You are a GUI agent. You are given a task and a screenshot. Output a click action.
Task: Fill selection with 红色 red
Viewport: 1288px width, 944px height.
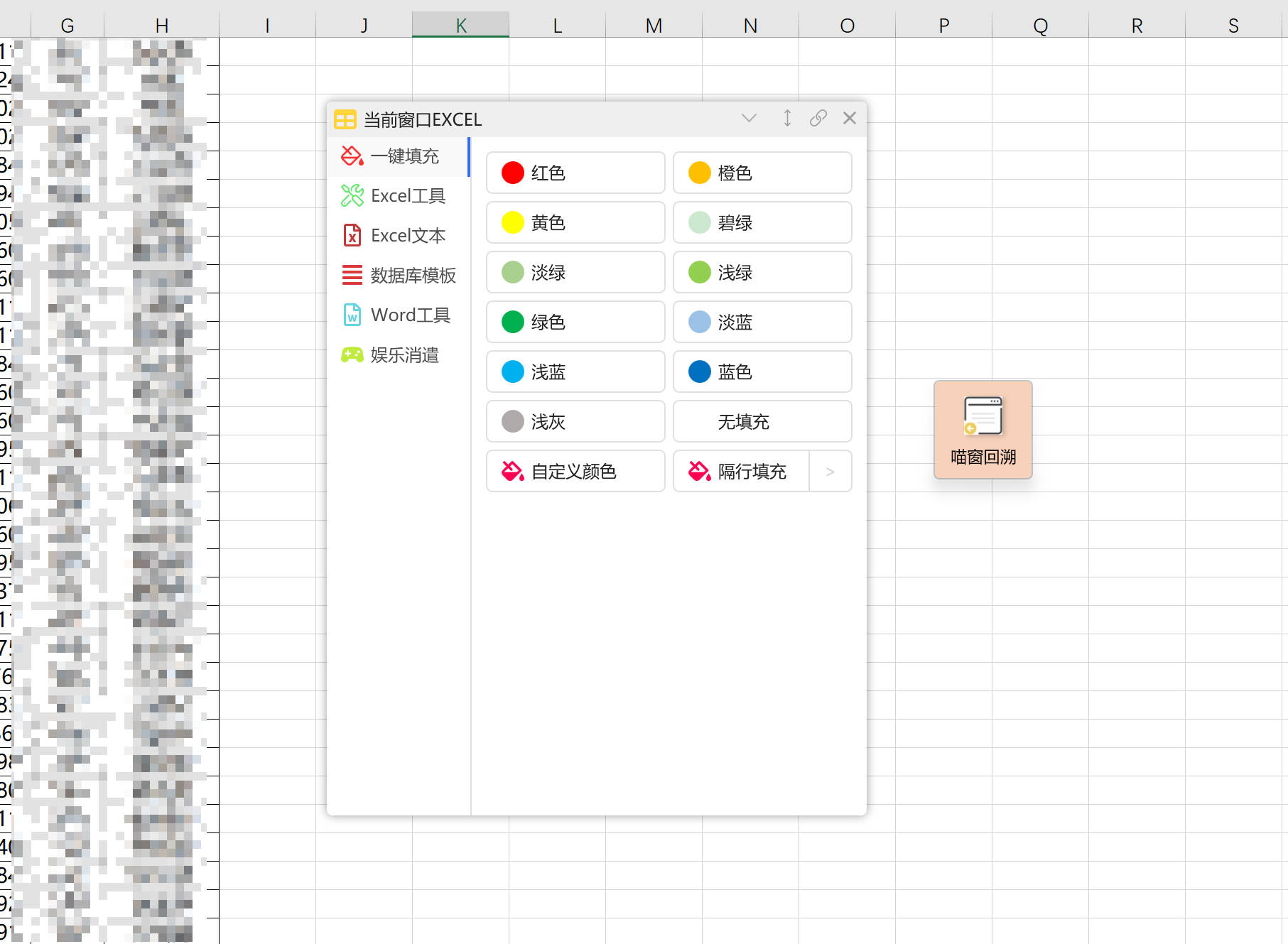[575, 173]
